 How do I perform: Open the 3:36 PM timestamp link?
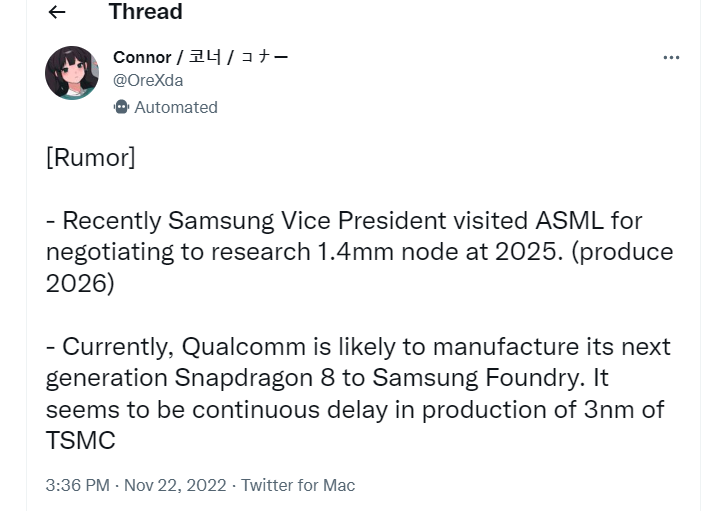click(x=77, y=485)
